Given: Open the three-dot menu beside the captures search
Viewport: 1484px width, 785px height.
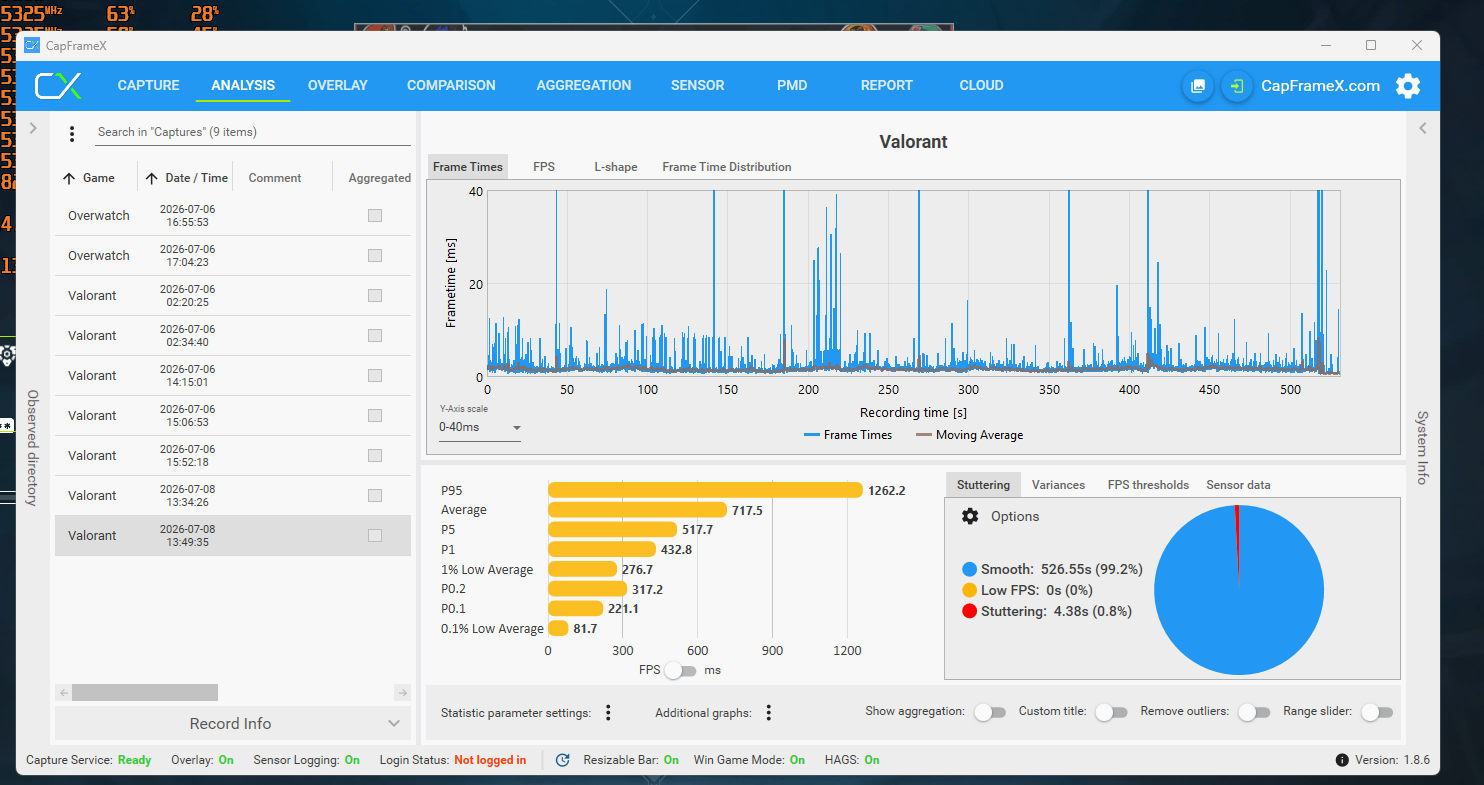Looking at the screenshot, I should click(72, 133).
